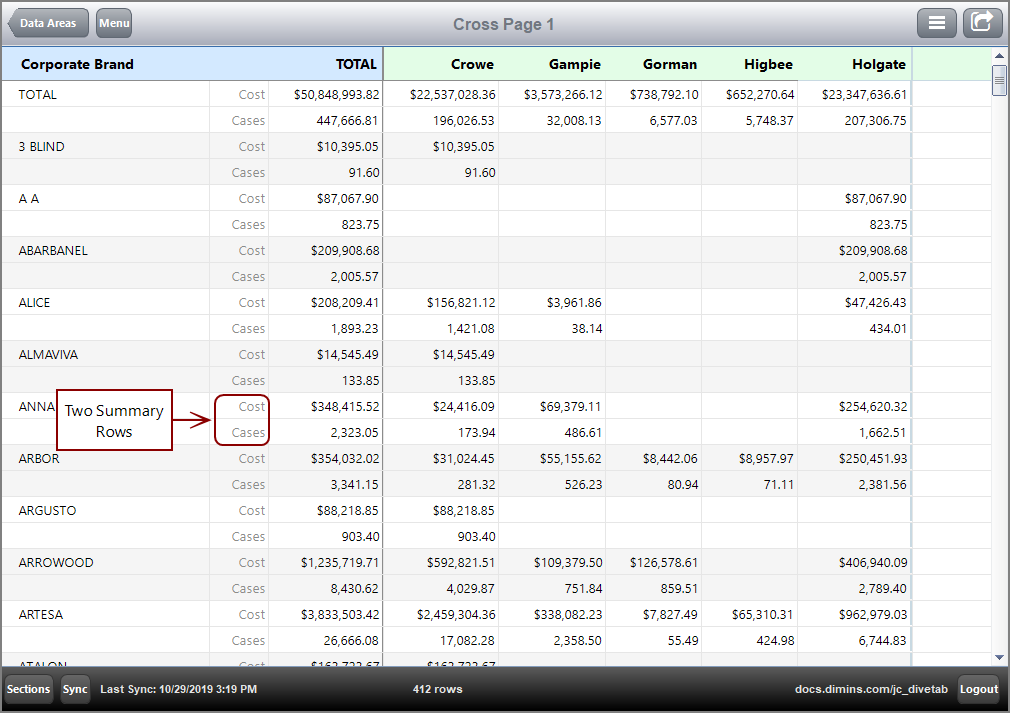The width and height of the screenshot is (1010, 713).
Task: Tap the back chevron on Data Areas
Action: tap(16, 22)
